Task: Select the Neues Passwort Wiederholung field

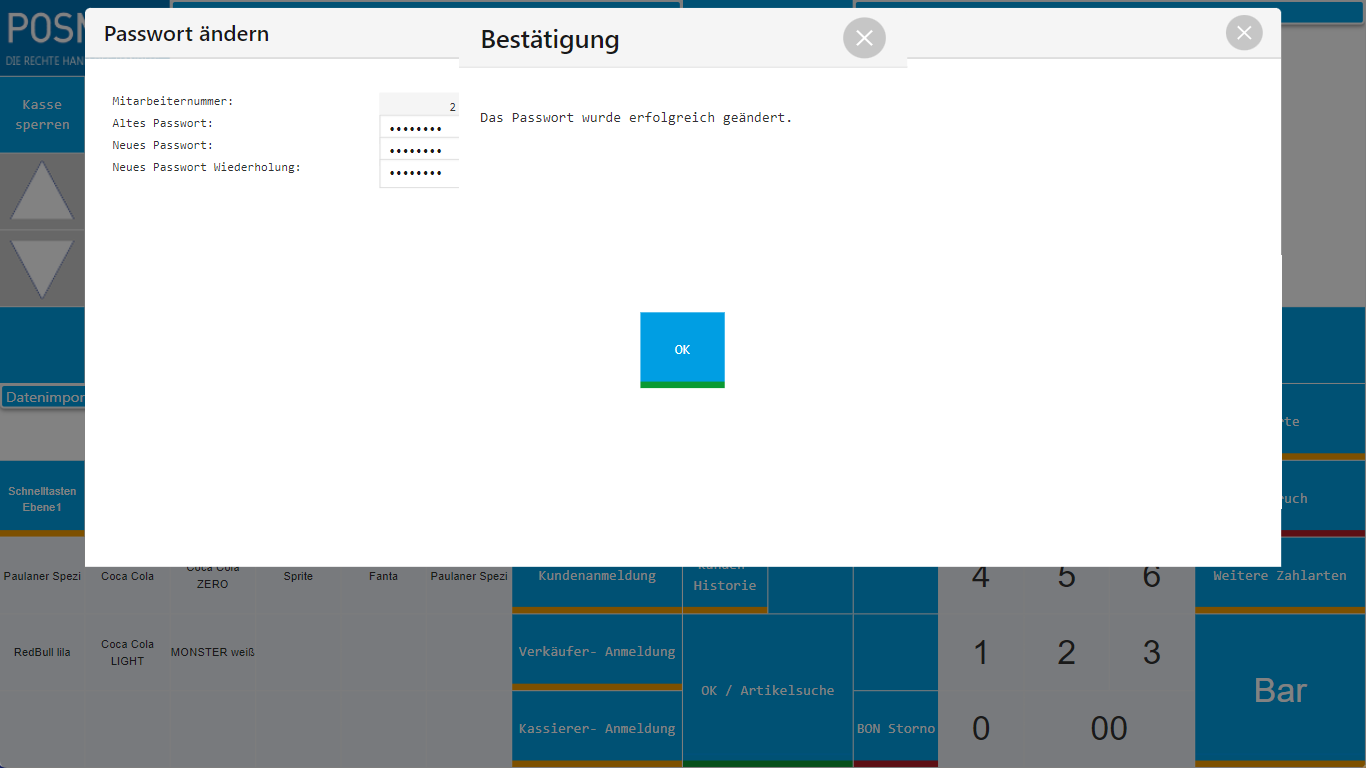Action: click(418, 173)
